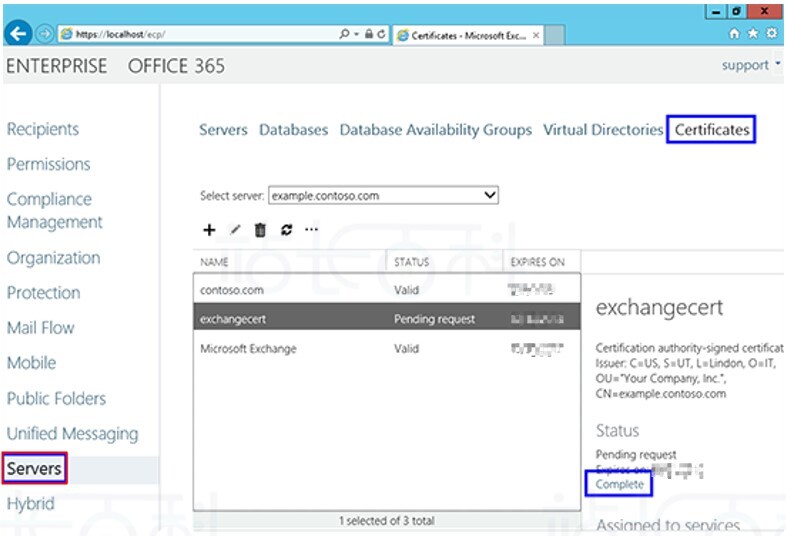Open a new blank browser tab
786x536 pixels.
pyautogui.click(x=555, y=35)
